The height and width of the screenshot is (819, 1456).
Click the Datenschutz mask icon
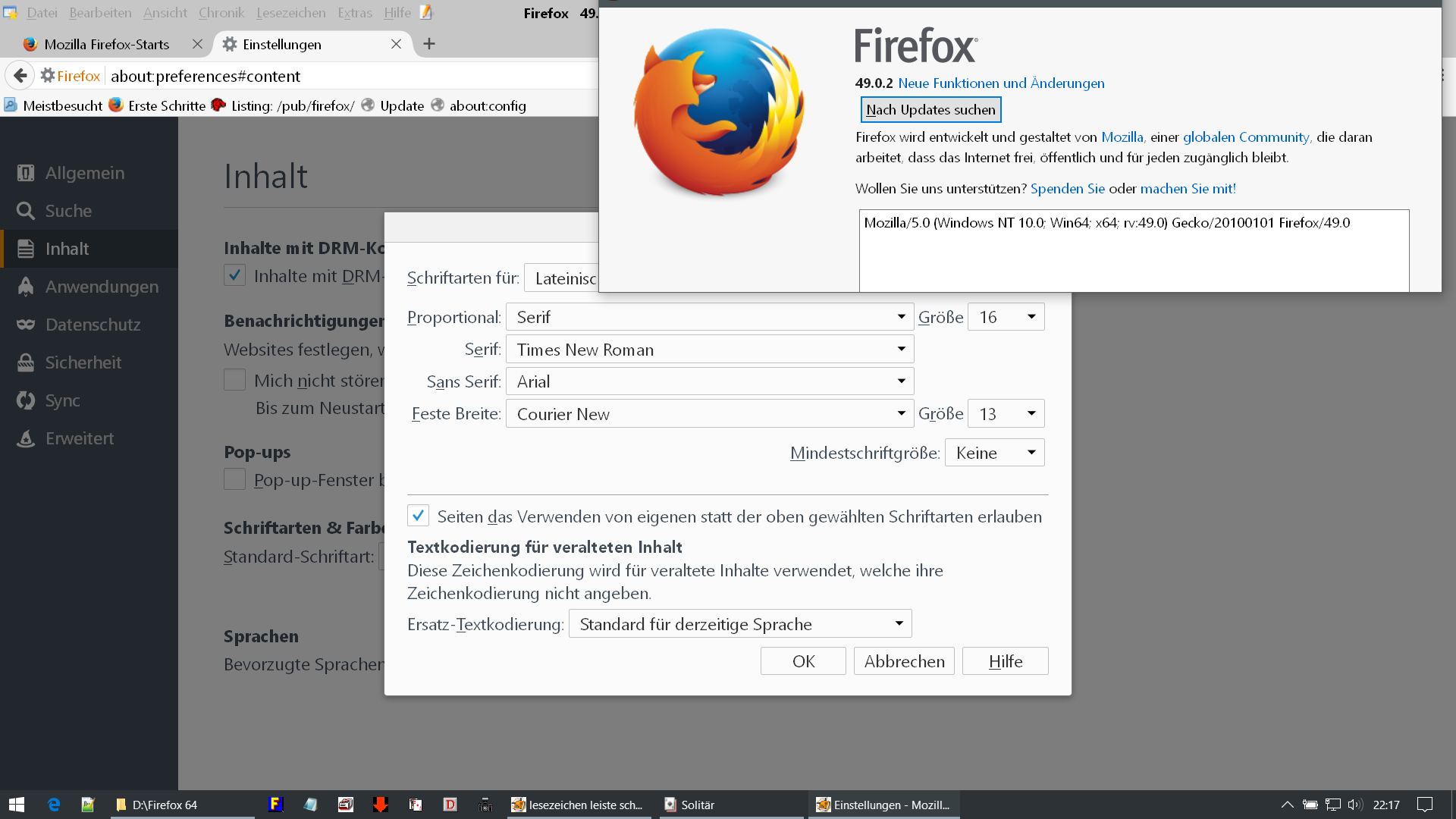tap(26, 325)
